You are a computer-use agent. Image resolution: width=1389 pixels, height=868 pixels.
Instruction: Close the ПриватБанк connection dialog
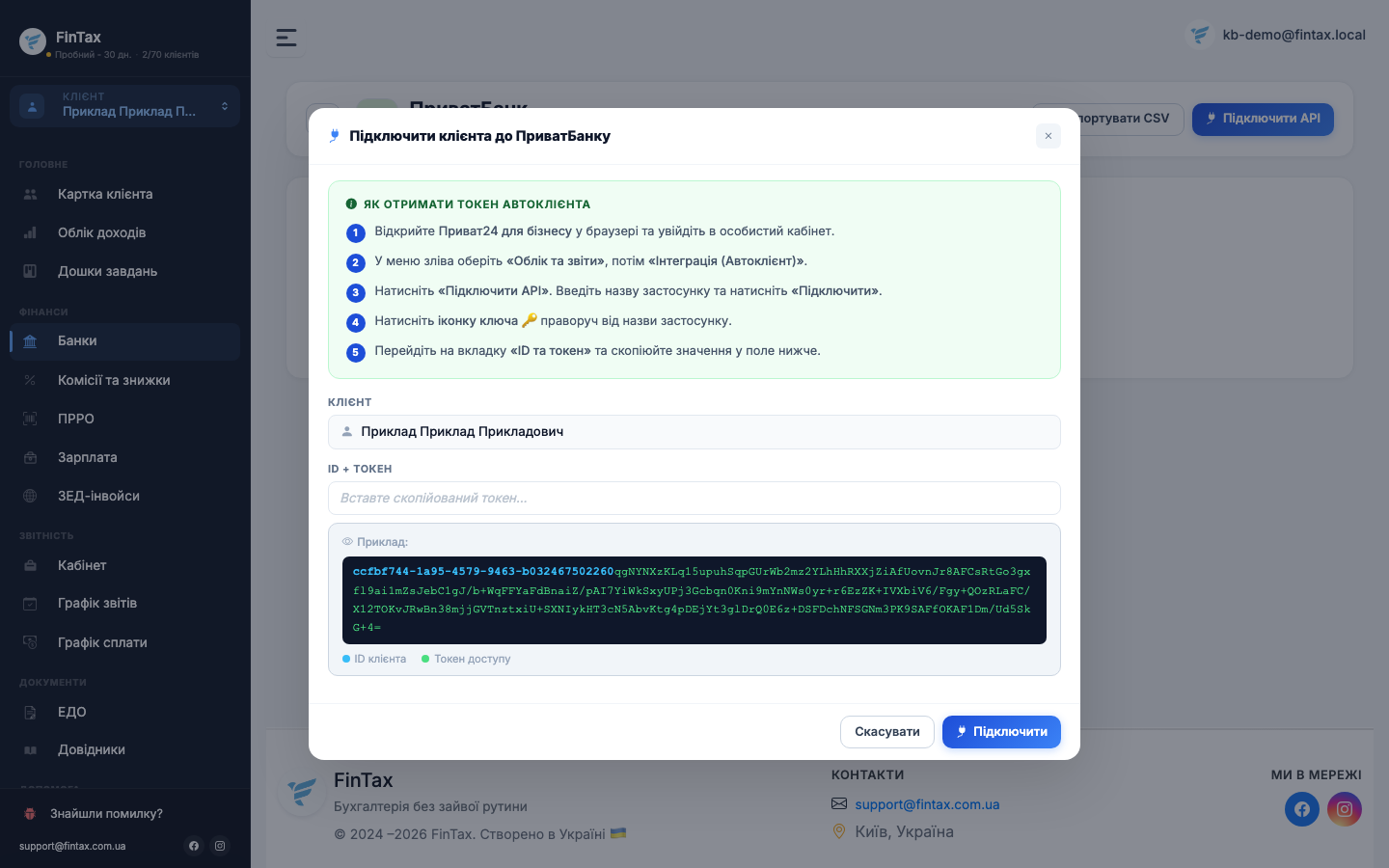[x=1048, y=136]
